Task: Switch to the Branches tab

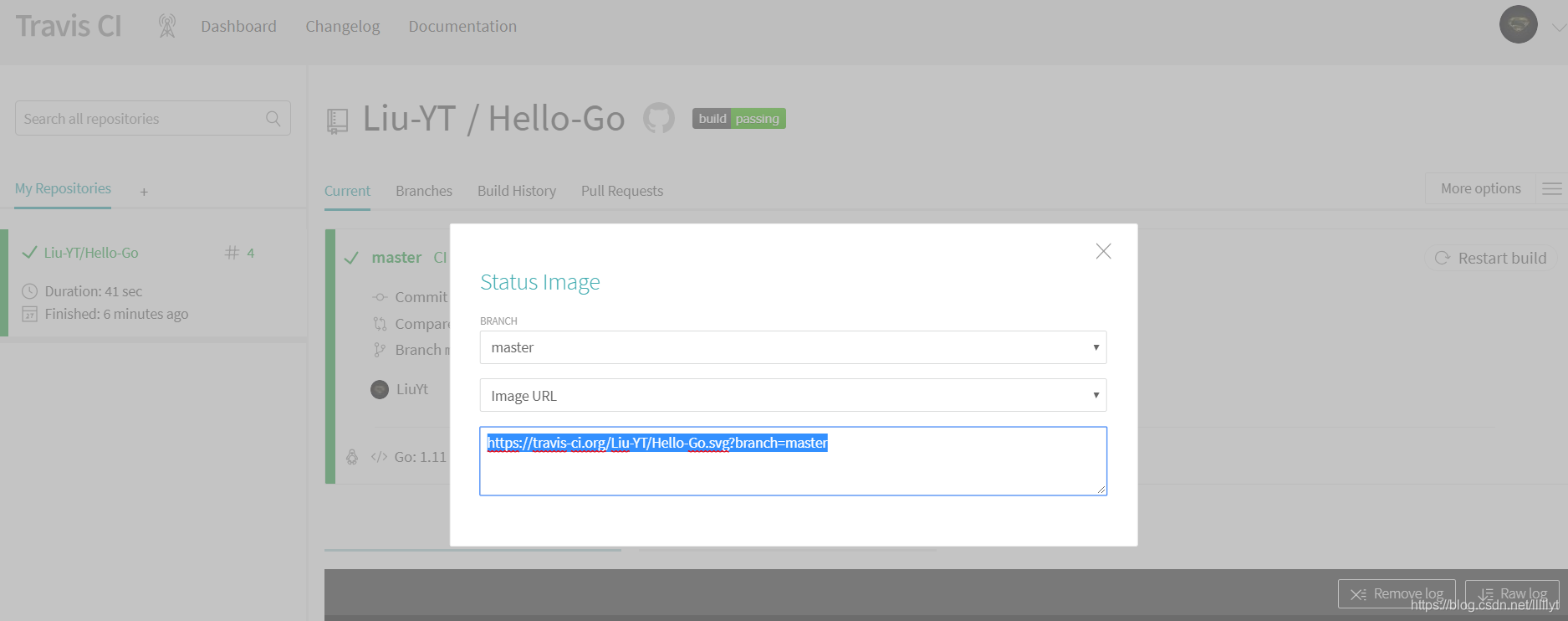Action: pos(424,191)
